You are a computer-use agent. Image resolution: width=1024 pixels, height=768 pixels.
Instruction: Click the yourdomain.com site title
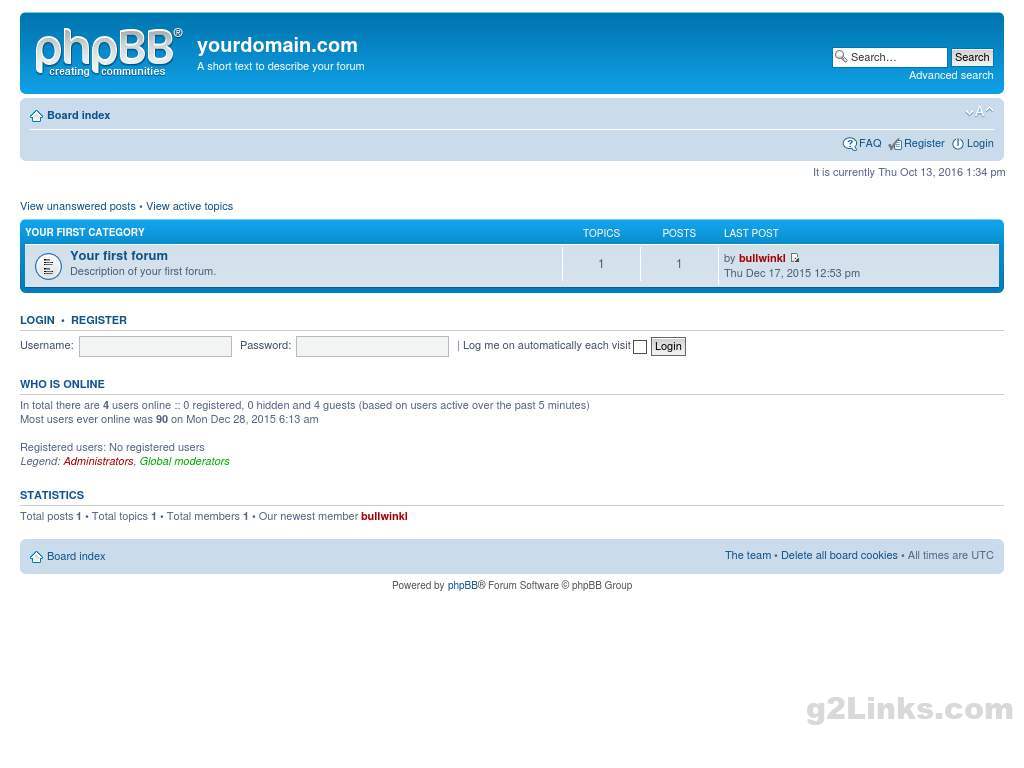click(278, 44)
